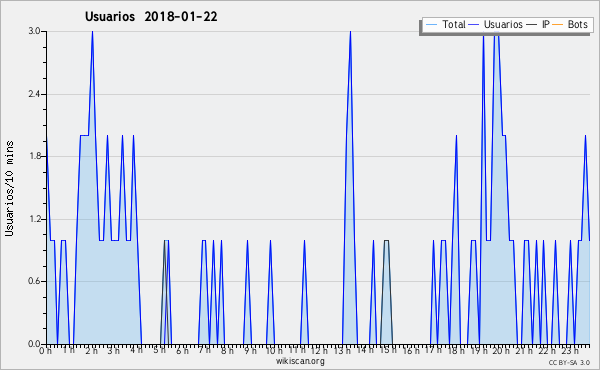
Task: Click the 'wikiscan.org' label below the axis
Action: (x=300, y=361)
